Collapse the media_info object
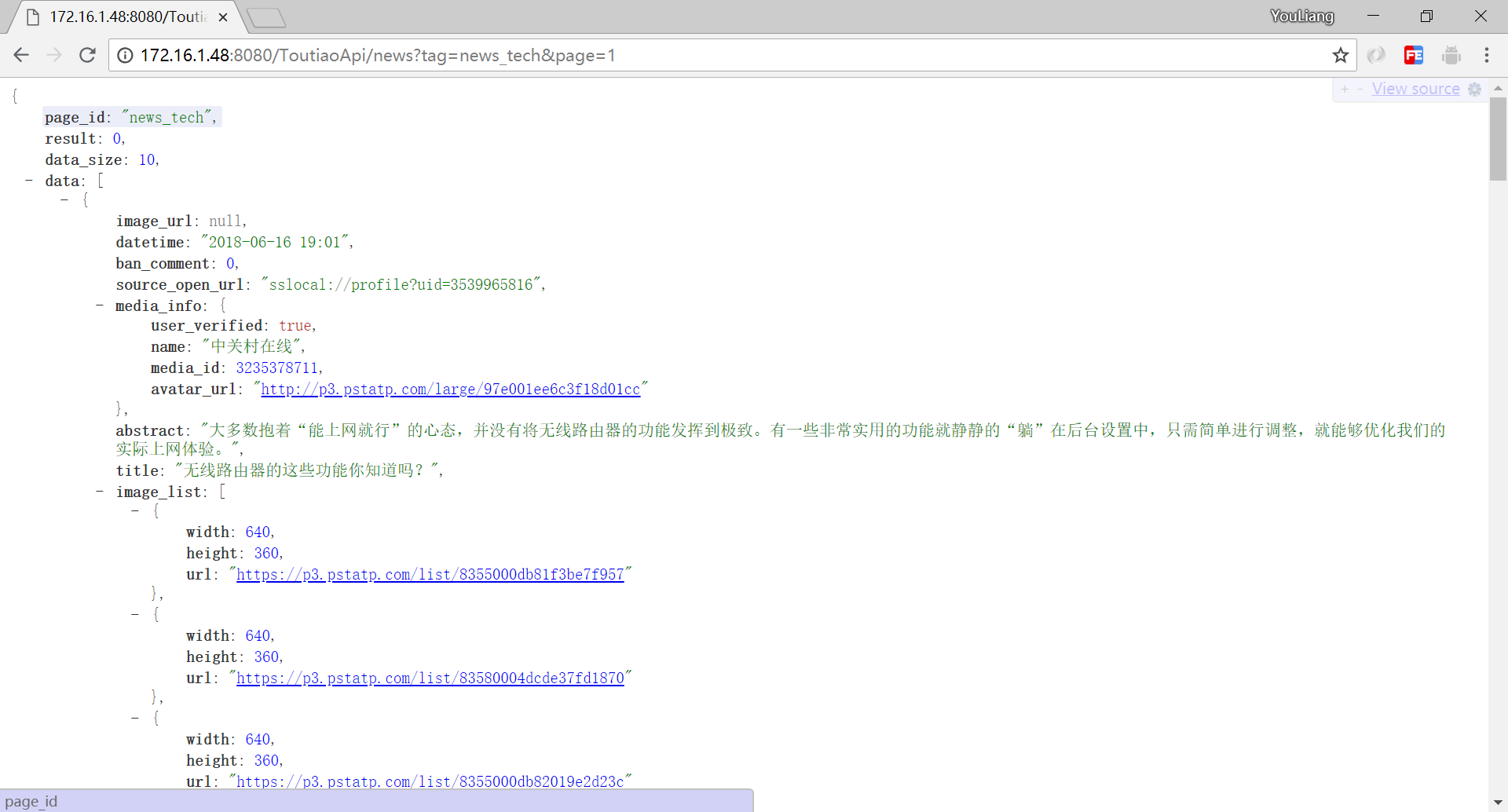Screen dimensions: 1508x812 click(100, 305)
